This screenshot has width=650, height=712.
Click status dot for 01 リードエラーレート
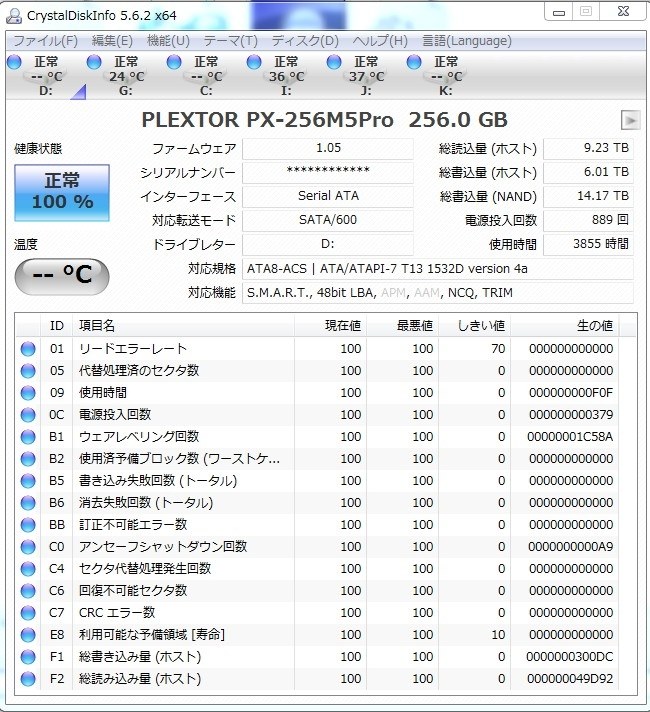(x=28, y=349)
